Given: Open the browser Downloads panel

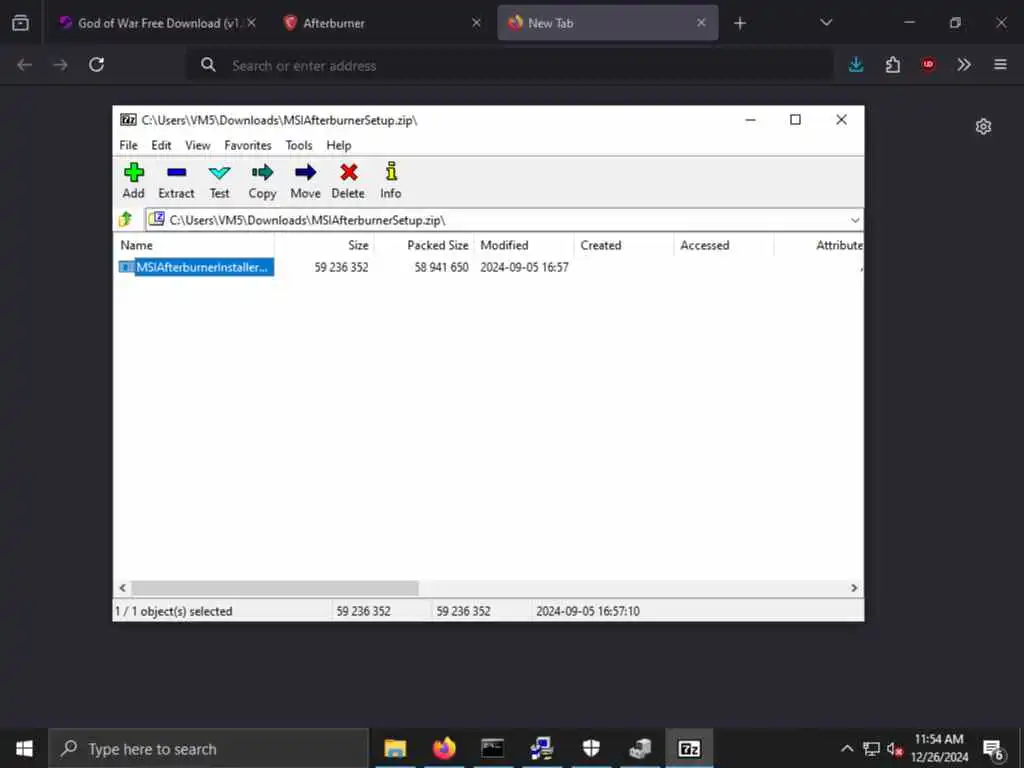Looking at the screenshot, I should [856, 65].
